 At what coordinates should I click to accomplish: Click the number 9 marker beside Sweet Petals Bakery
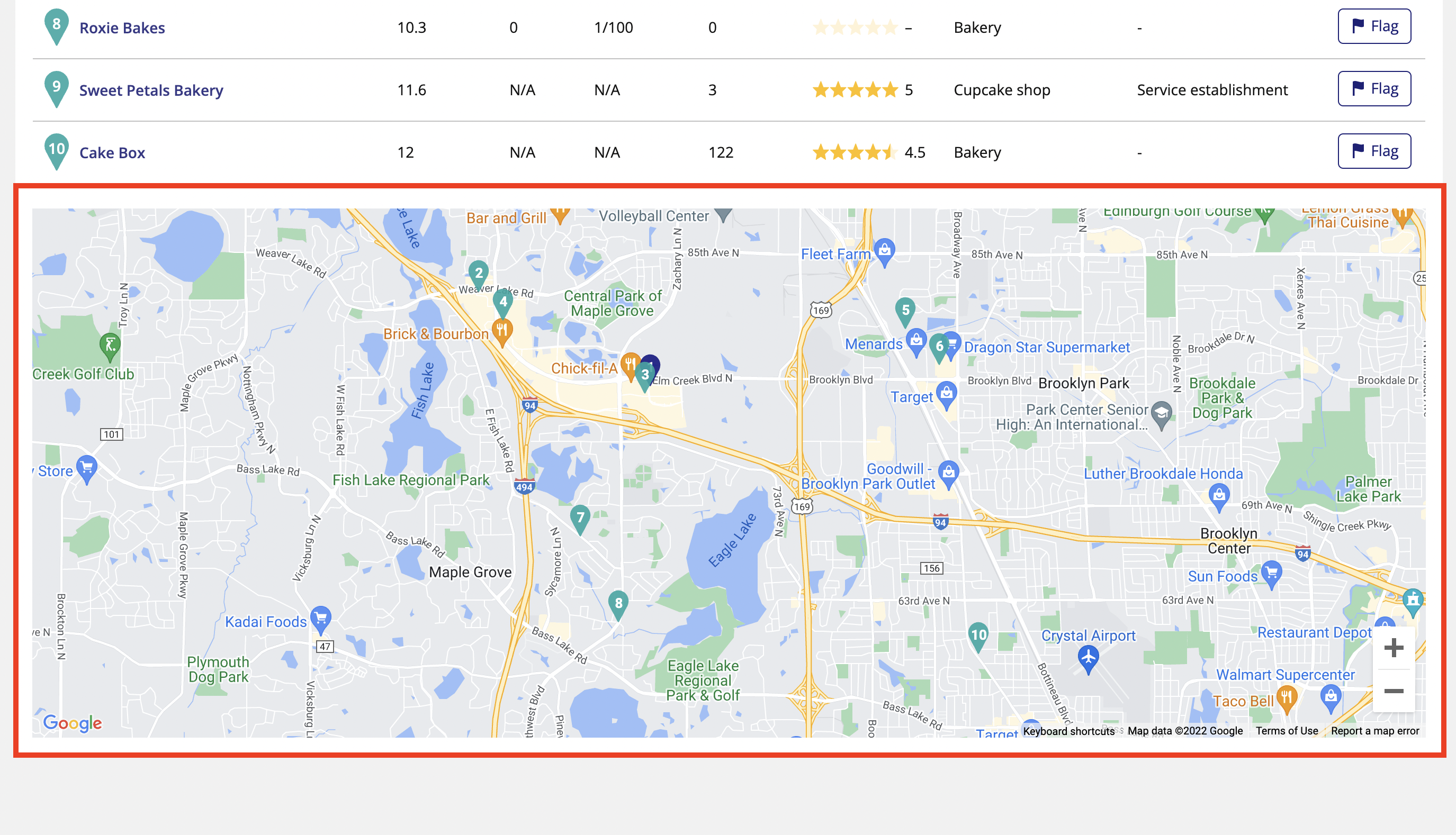point(56,89)
